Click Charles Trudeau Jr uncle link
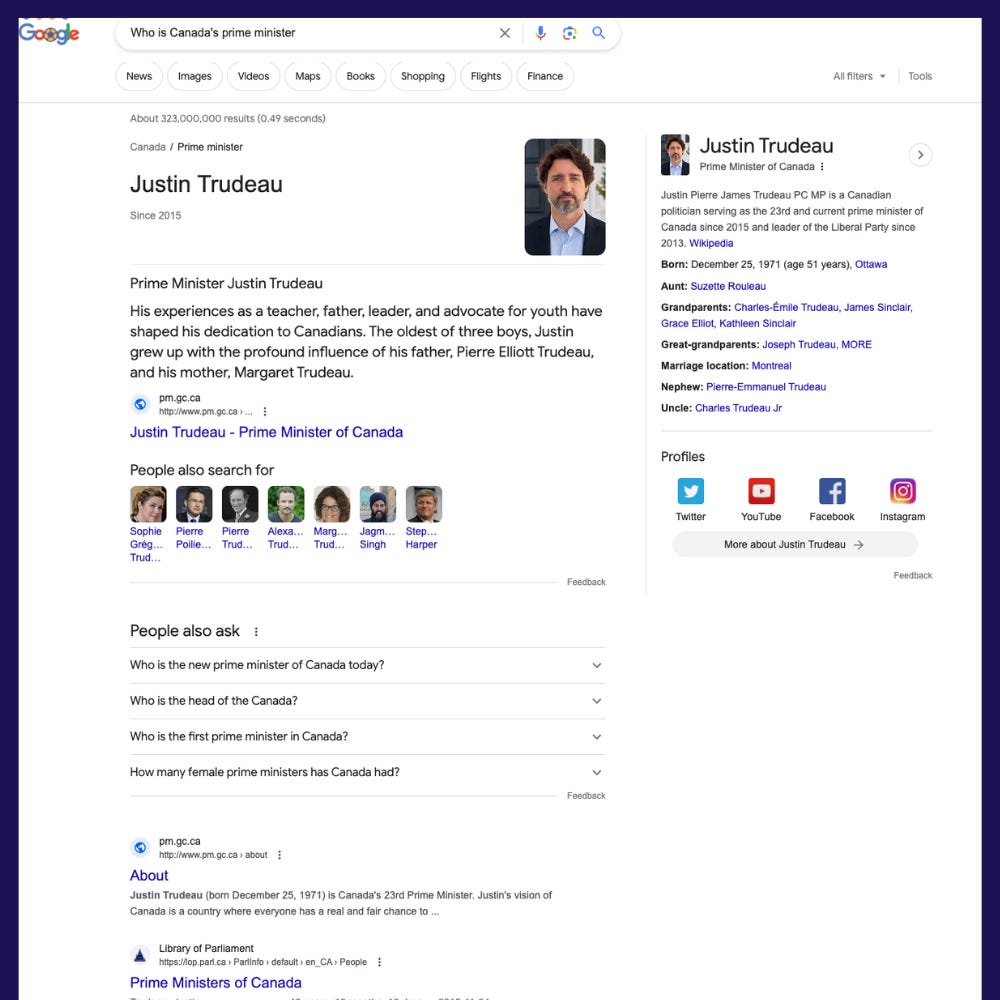Screen dimensions: 1000x1000 click(x=738, y=408)
